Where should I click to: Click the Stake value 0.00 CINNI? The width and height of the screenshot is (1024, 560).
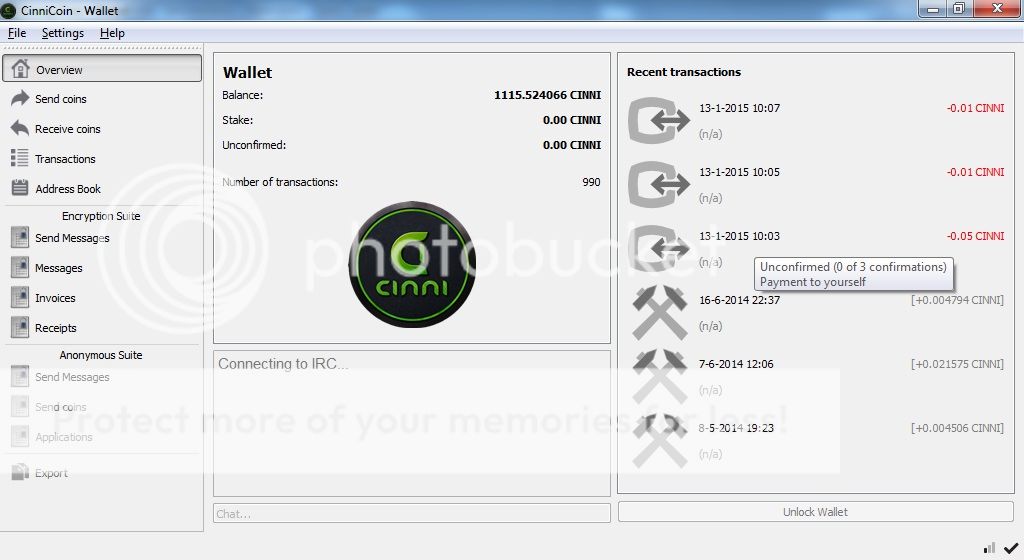(571, 119)
